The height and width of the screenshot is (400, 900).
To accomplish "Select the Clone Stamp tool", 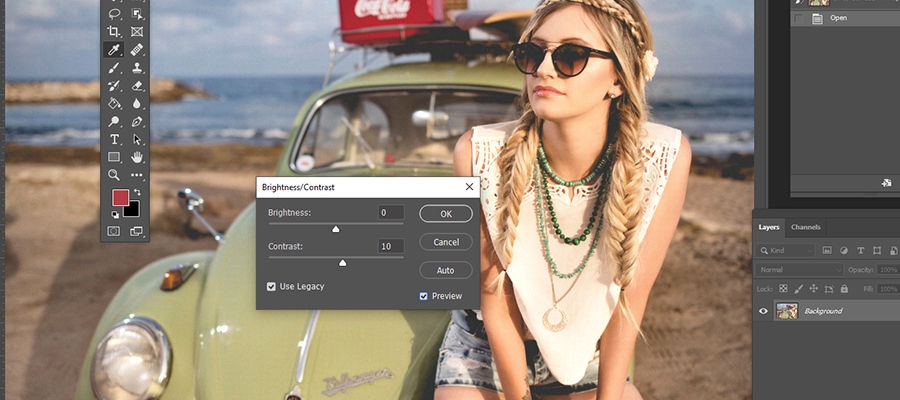I will pyautogui.click(x=137, y=68).
